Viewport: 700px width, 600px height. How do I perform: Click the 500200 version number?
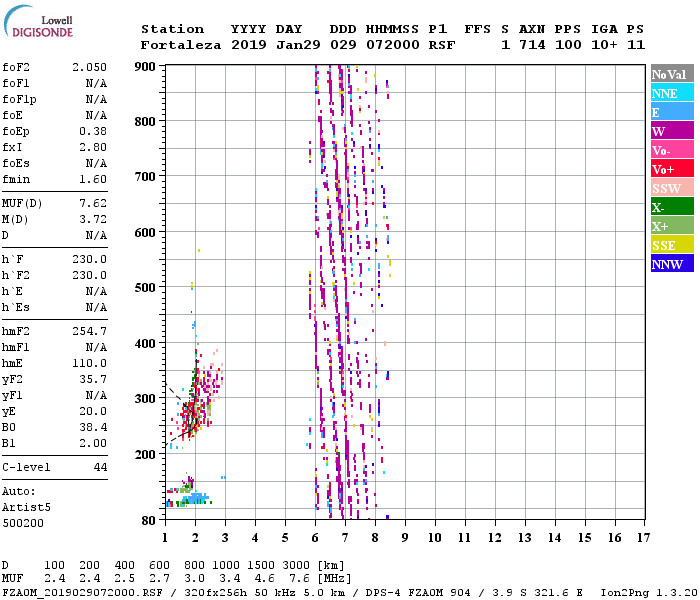pos(23,523)
